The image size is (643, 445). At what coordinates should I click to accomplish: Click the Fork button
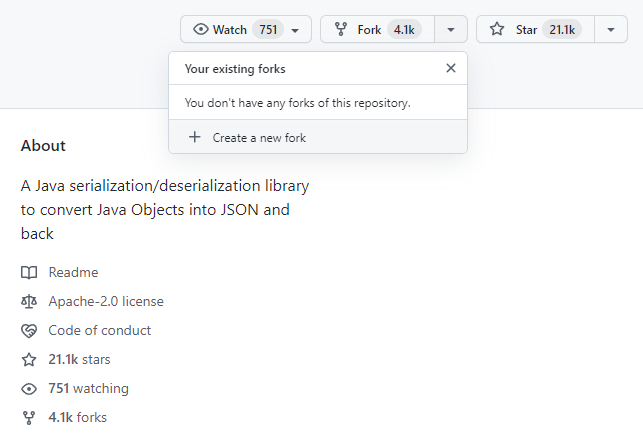coord(377,29)
